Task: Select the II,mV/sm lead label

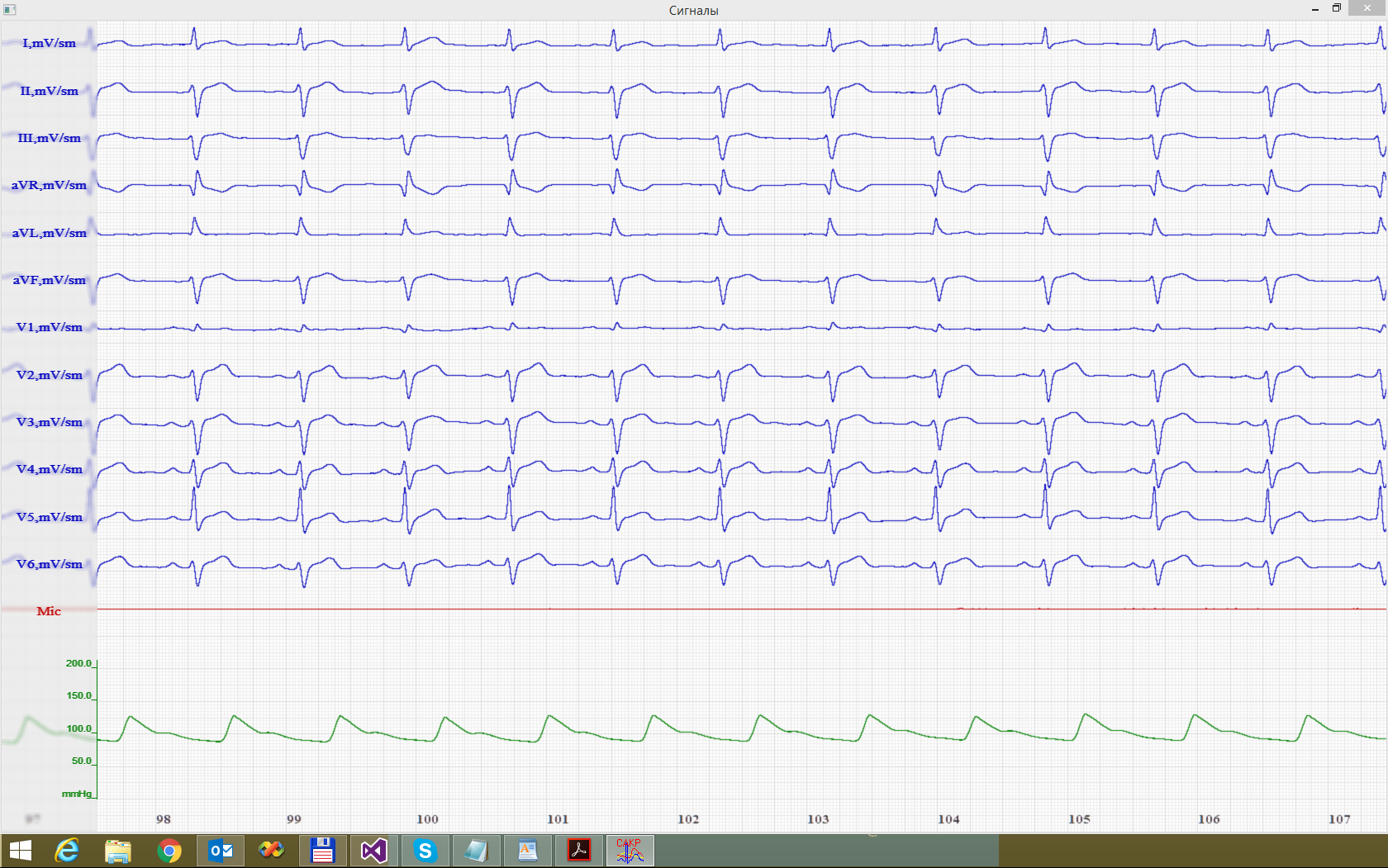Action: pyautogui.click(x=49, y=91)
